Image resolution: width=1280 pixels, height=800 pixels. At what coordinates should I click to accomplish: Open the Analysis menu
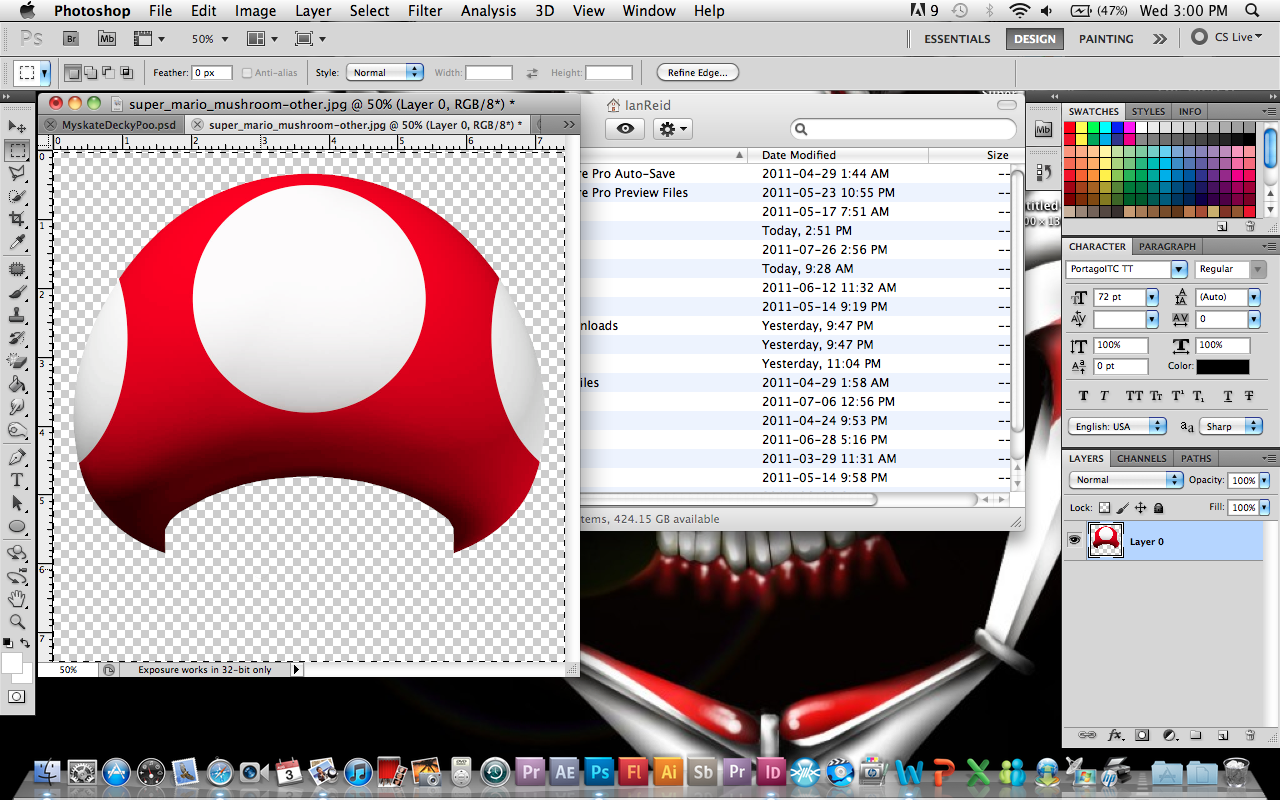click(x=488, y=11)
